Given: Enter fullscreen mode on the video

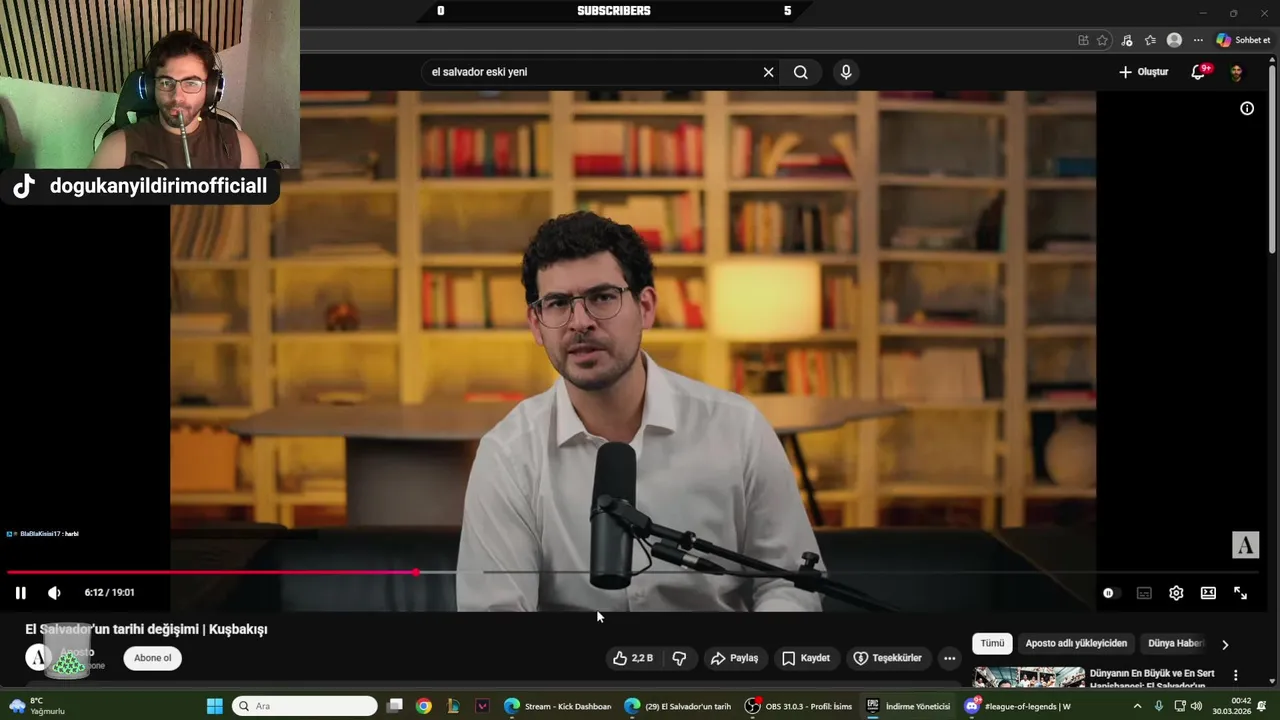Looking at the screenshot, I should point(1240,593).
